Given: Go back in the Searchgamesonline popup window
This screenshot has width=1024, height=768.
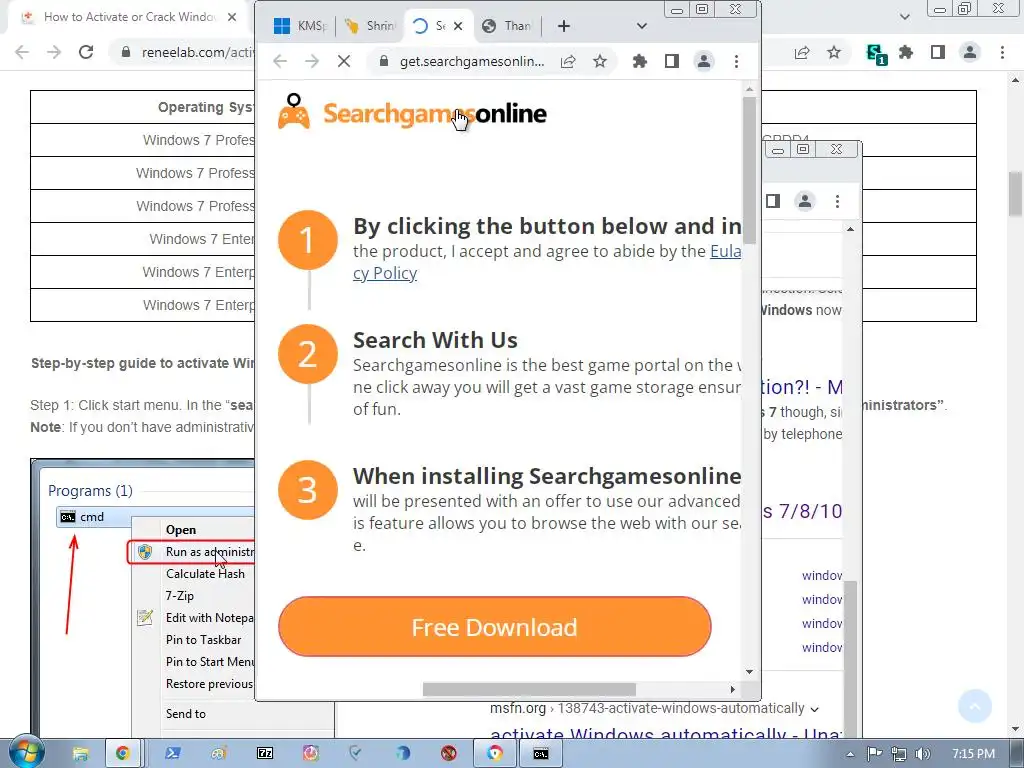Looking at the screenshot, I should (x=280, y=61).
